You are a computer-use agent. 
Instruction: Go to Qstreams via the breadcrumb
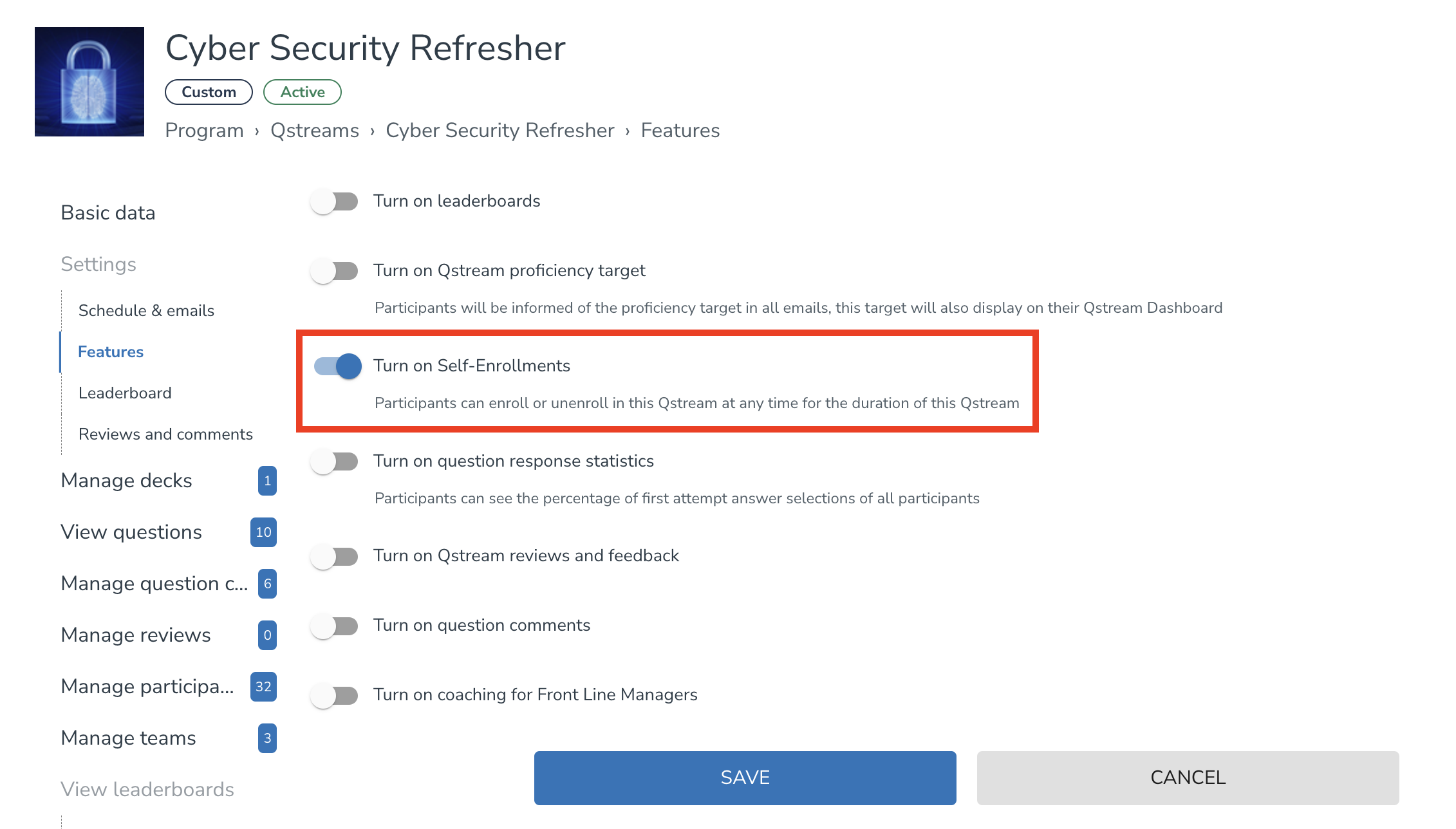tap(315, 131)
